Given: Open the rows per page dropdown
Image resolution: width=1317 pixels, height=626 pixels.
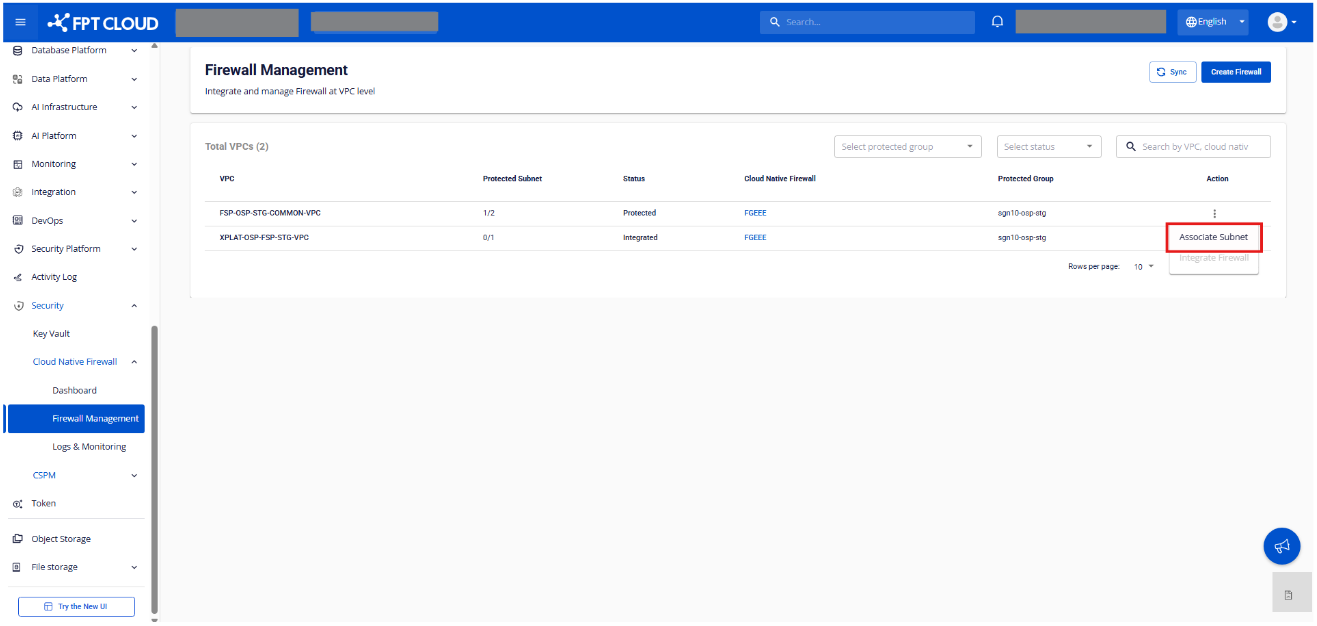Looking at the screenshot, I should point(1143,267).
